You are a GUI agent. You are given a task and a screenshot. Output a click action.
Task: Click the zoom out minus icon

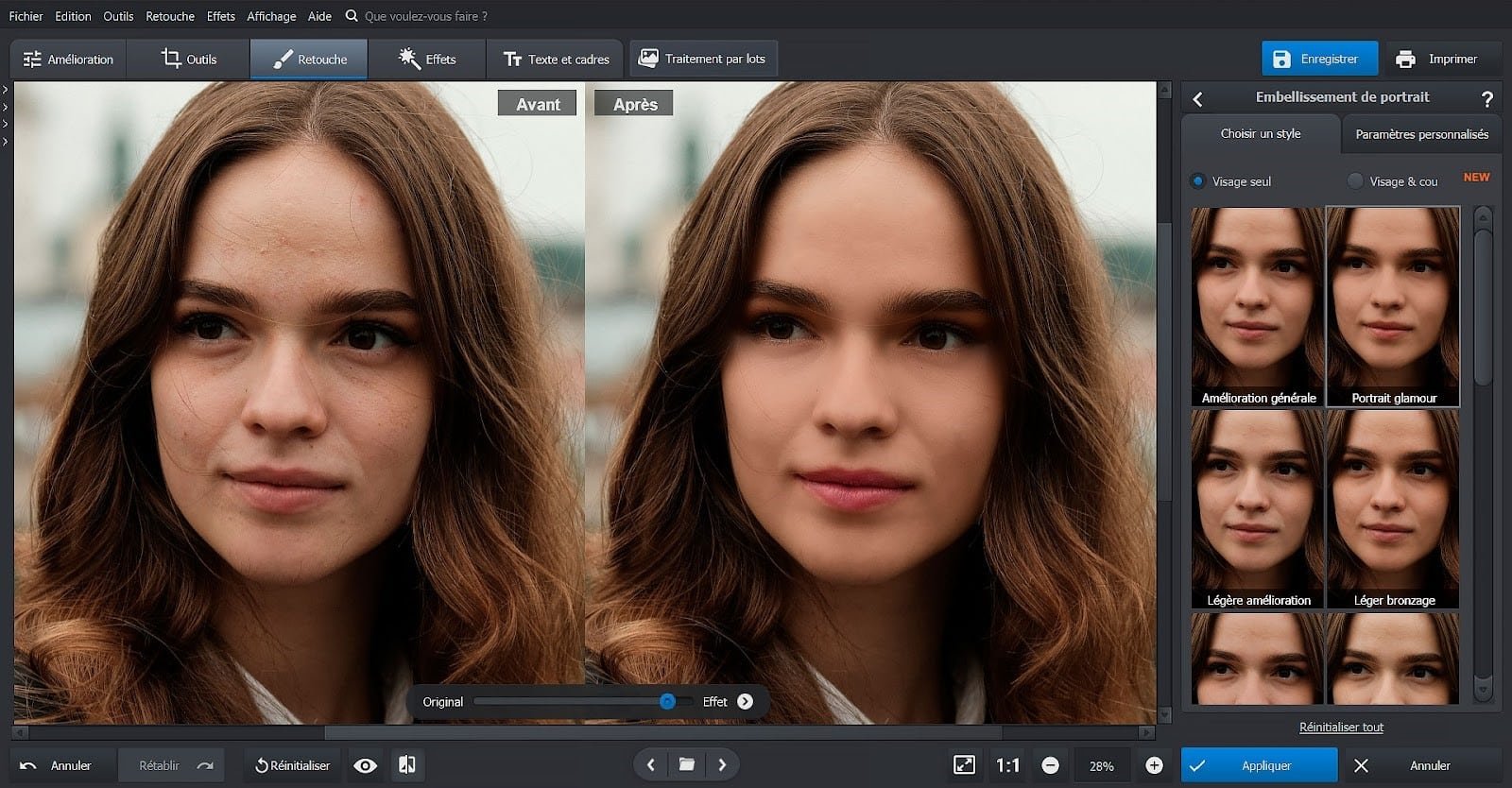(x=1050, y=765)
